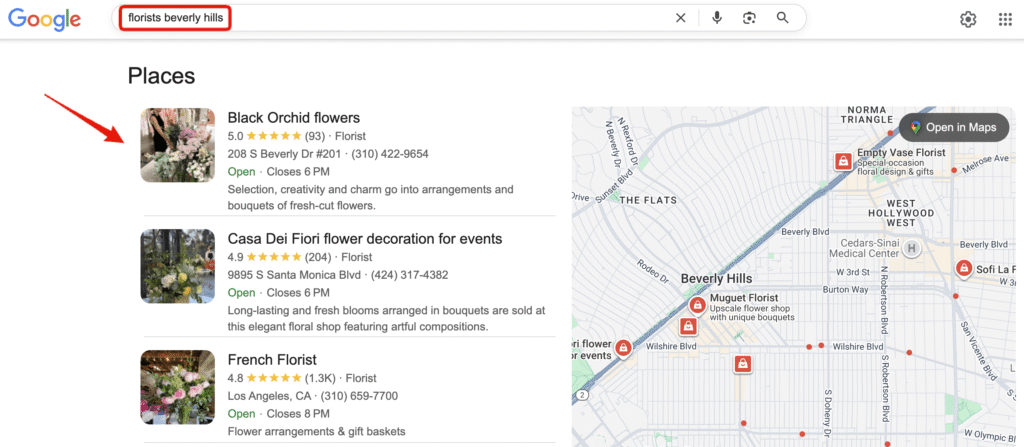Screen dimensions: 1024x447
Task: Click address 208 S Beverly Dr #201
Action: click(x=284, y=154)
